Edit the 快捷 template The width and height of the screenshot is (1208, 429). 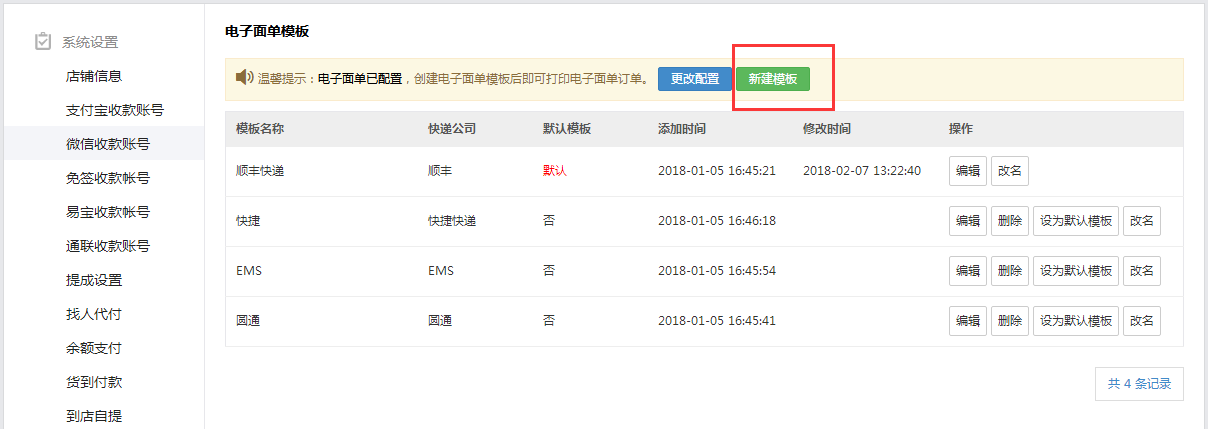(968, 221)
